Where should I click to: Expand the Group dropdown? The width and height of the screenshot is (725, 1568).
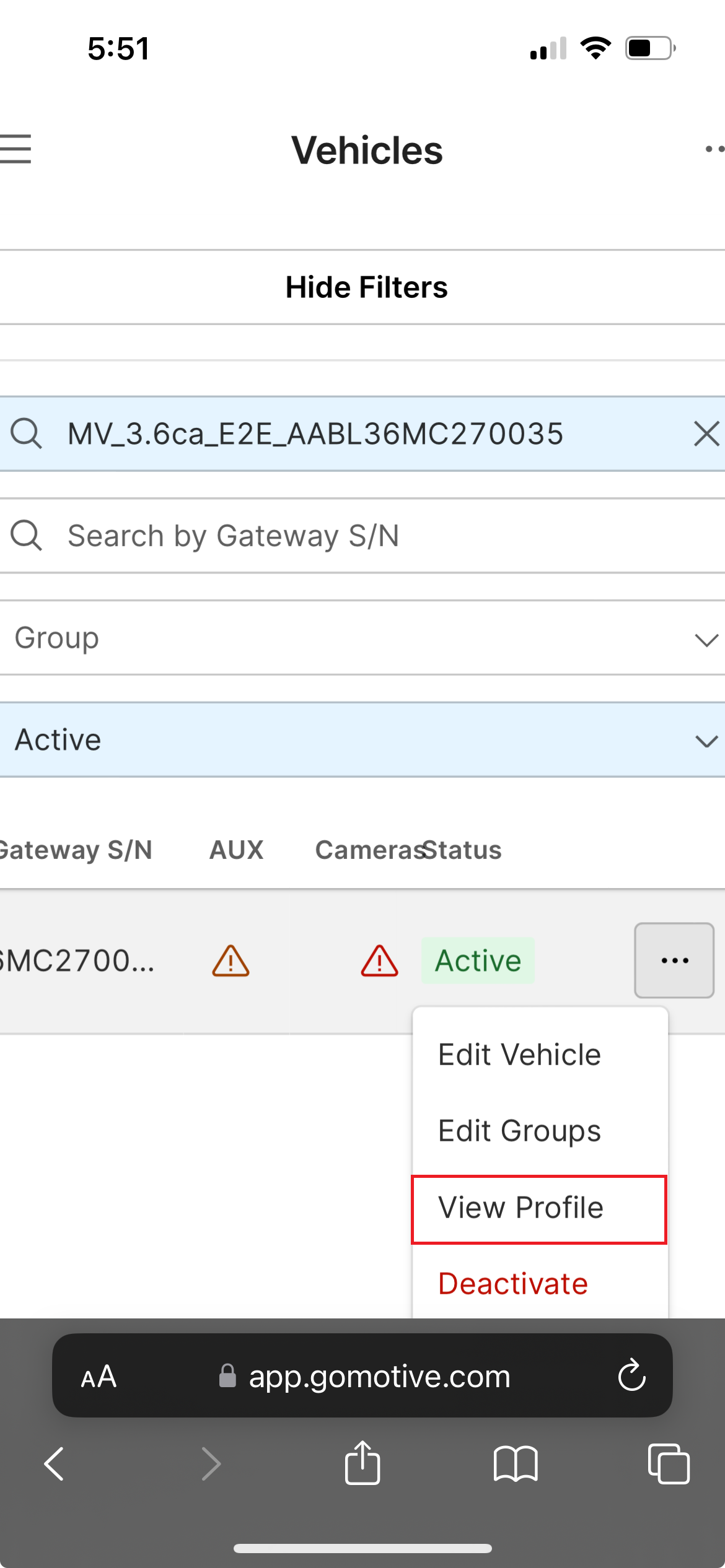362,638
